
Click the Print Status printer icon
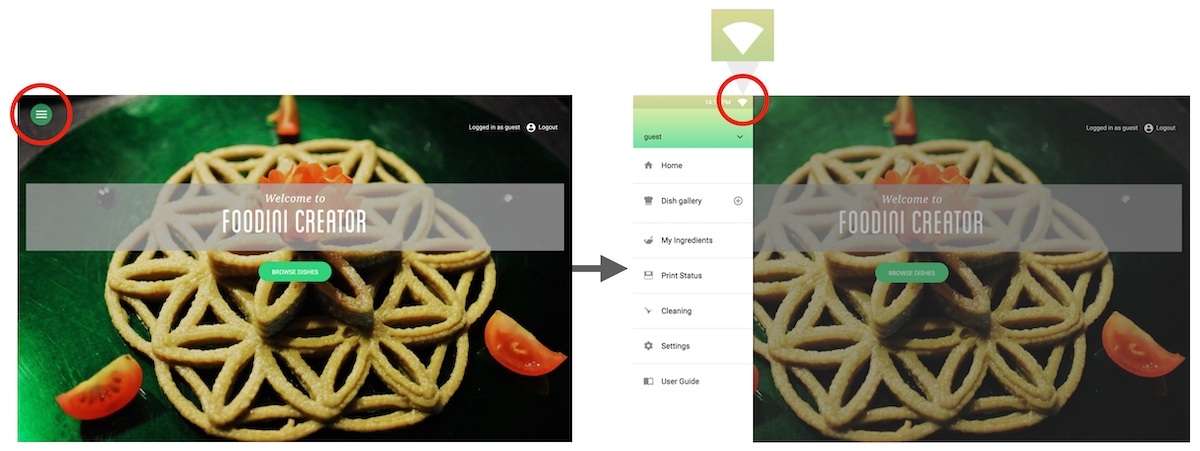coord(648,275)
